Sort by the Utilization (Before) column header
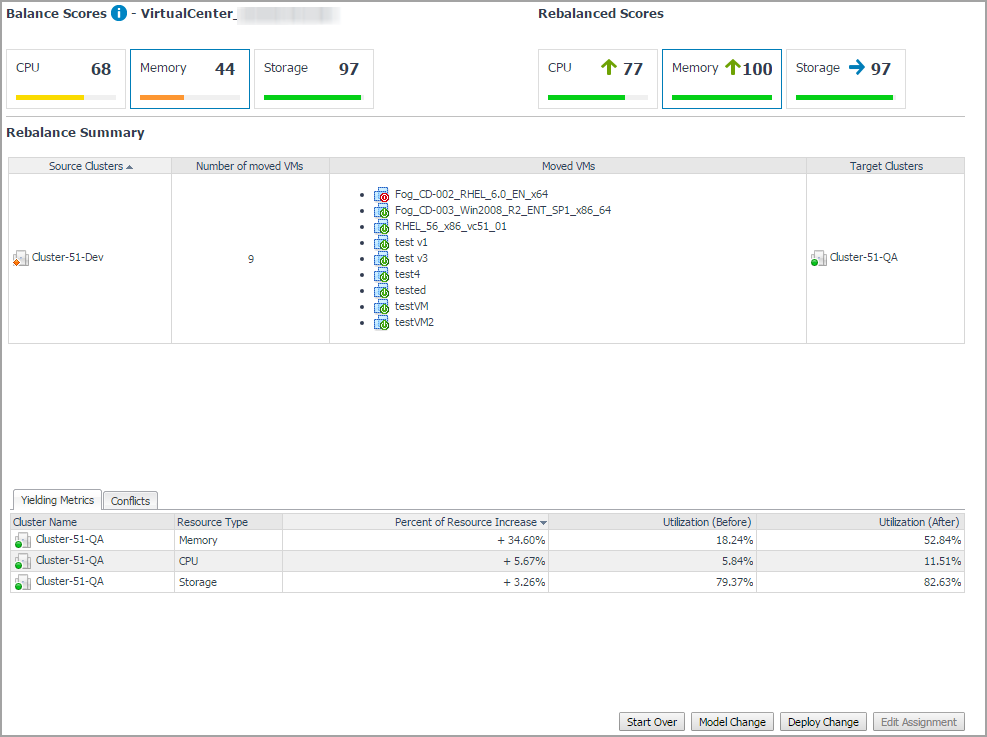The image size is (987, 737). (x=707, y=522)
